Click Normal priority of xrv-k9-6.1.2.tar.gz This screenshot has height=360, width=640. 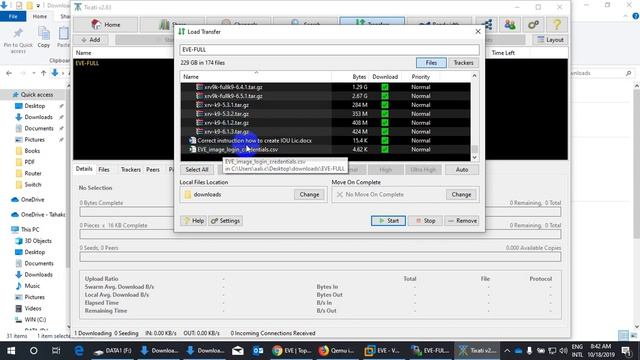tap(420, 122)
